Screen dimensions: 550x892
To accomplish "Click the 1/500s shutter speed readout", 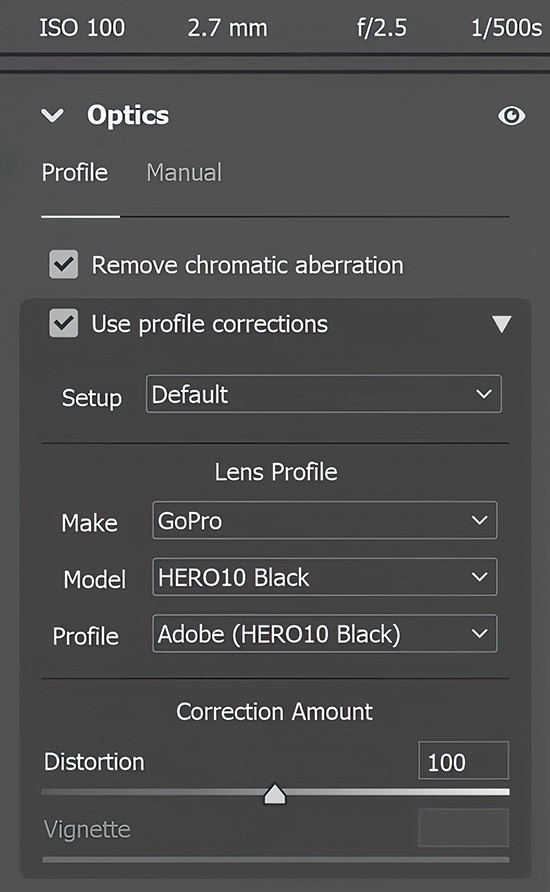I will click(x=506, y=28).
